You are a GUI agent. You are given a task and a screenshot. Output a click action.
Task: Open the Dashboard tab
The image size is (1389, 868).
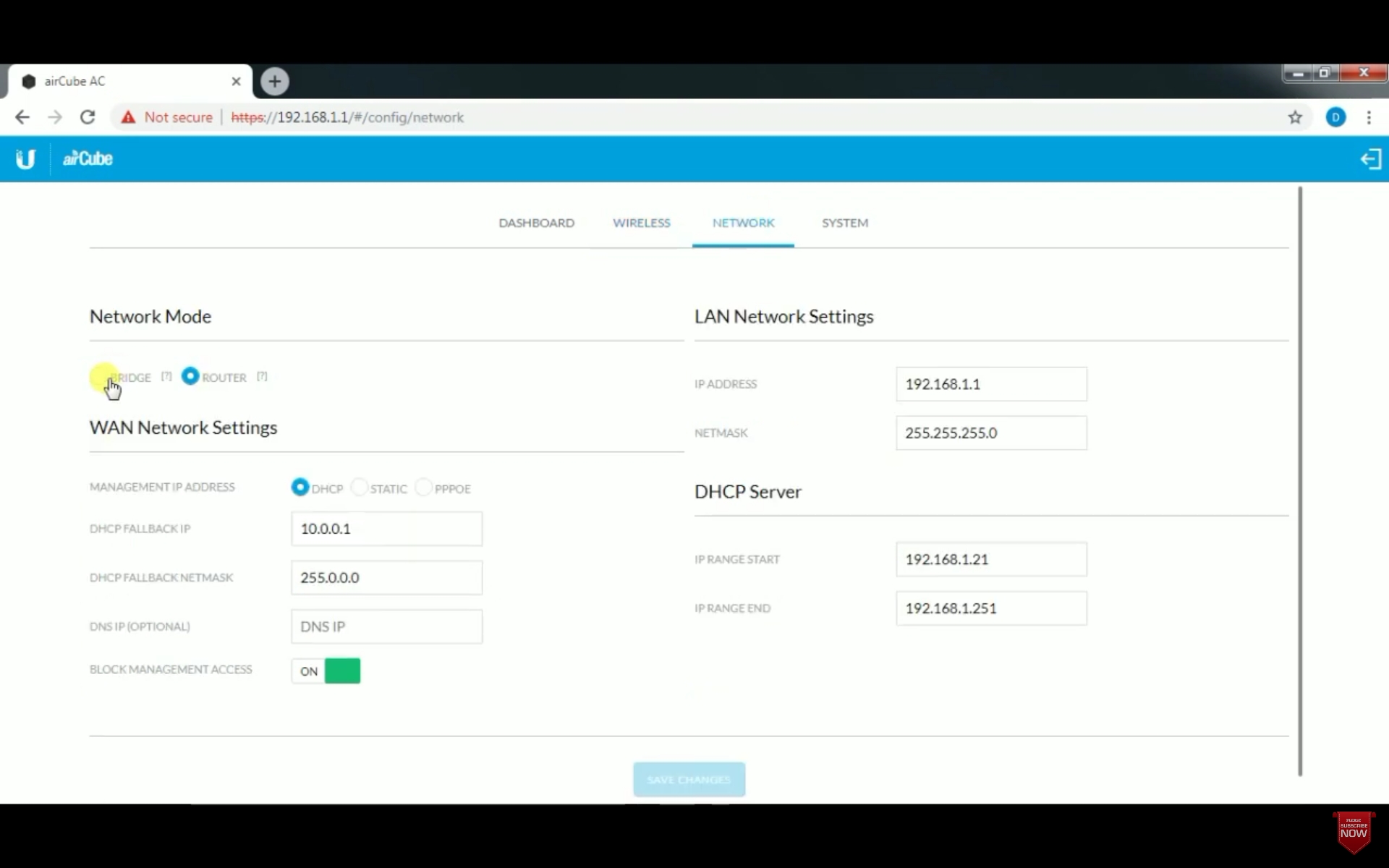point(536,223)
